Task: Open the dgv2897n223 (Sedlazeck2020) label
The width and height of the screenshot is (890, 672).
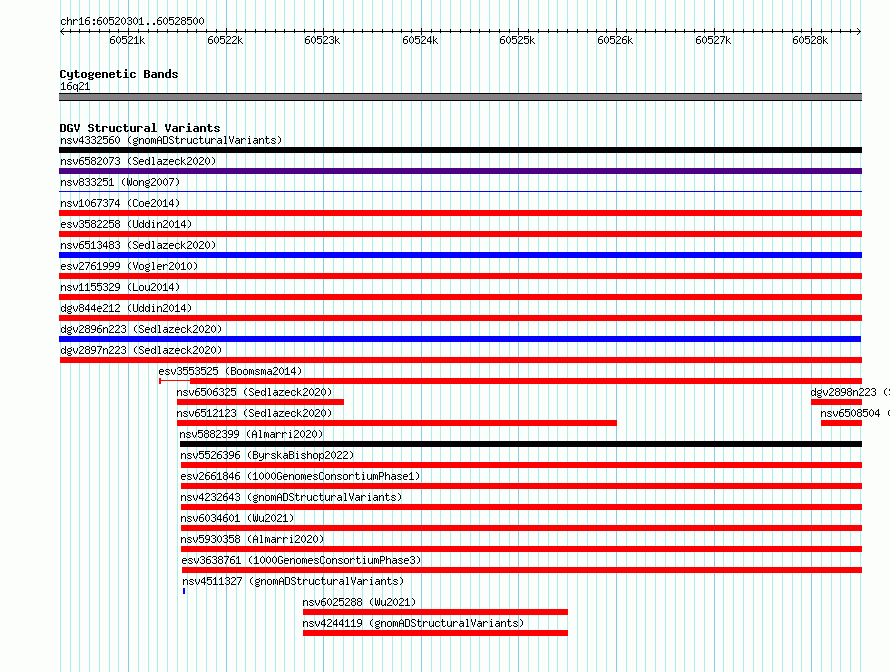Action: pos(141,350)
